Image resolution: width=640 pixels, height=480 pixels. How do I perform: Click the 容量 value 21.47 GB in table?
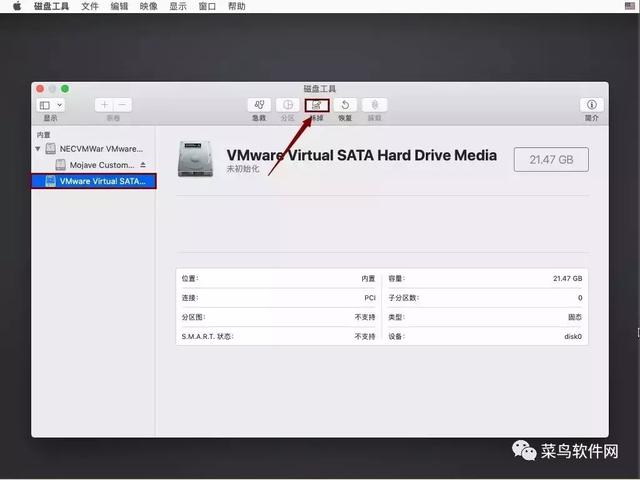pyautogui.click(x=567, y=278)
